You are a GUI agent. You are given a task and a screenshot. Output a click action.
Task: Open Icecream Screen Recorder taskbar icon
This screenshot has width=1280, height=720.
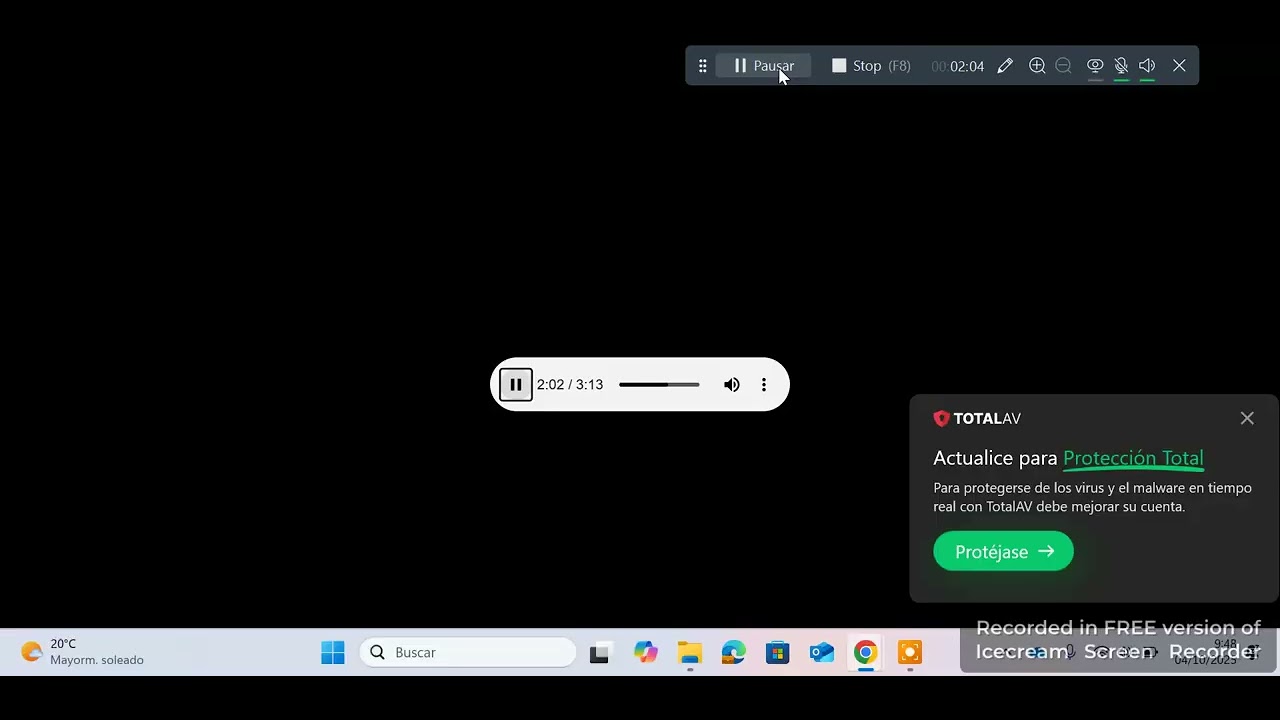tap(910, 653)
